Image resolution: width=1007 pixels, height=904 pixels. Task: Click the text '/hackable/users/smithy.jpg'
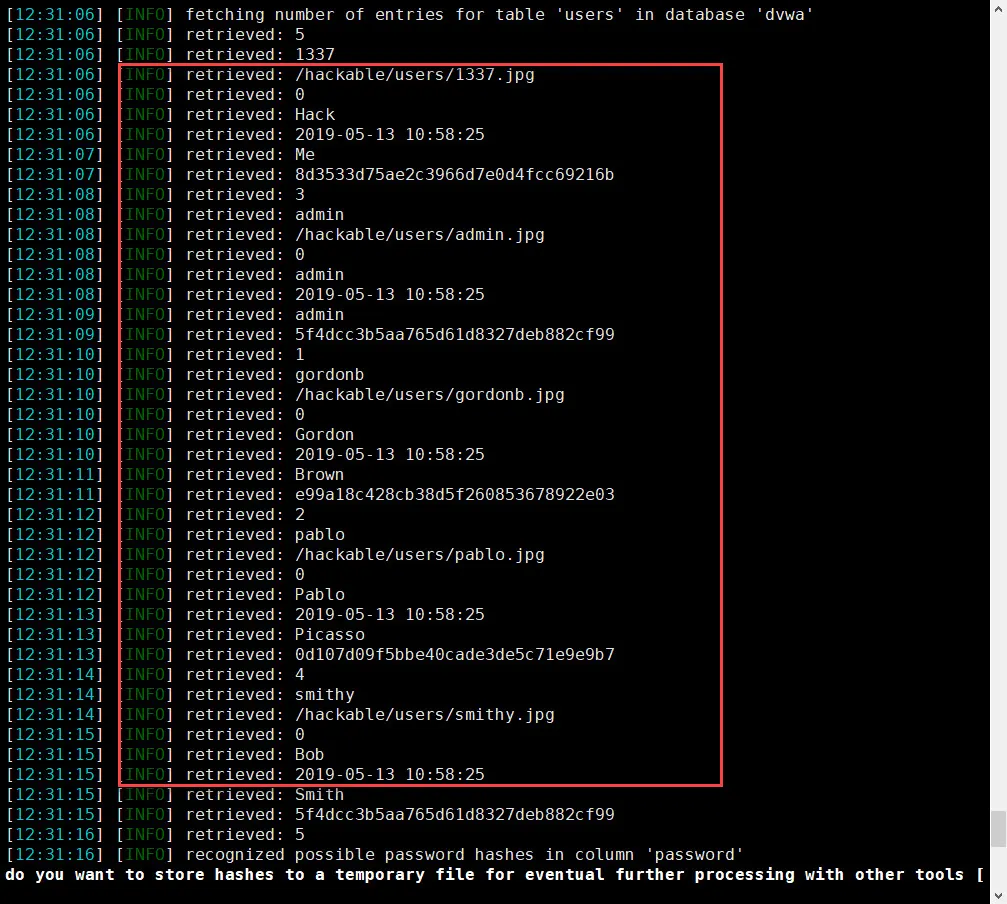425,714
